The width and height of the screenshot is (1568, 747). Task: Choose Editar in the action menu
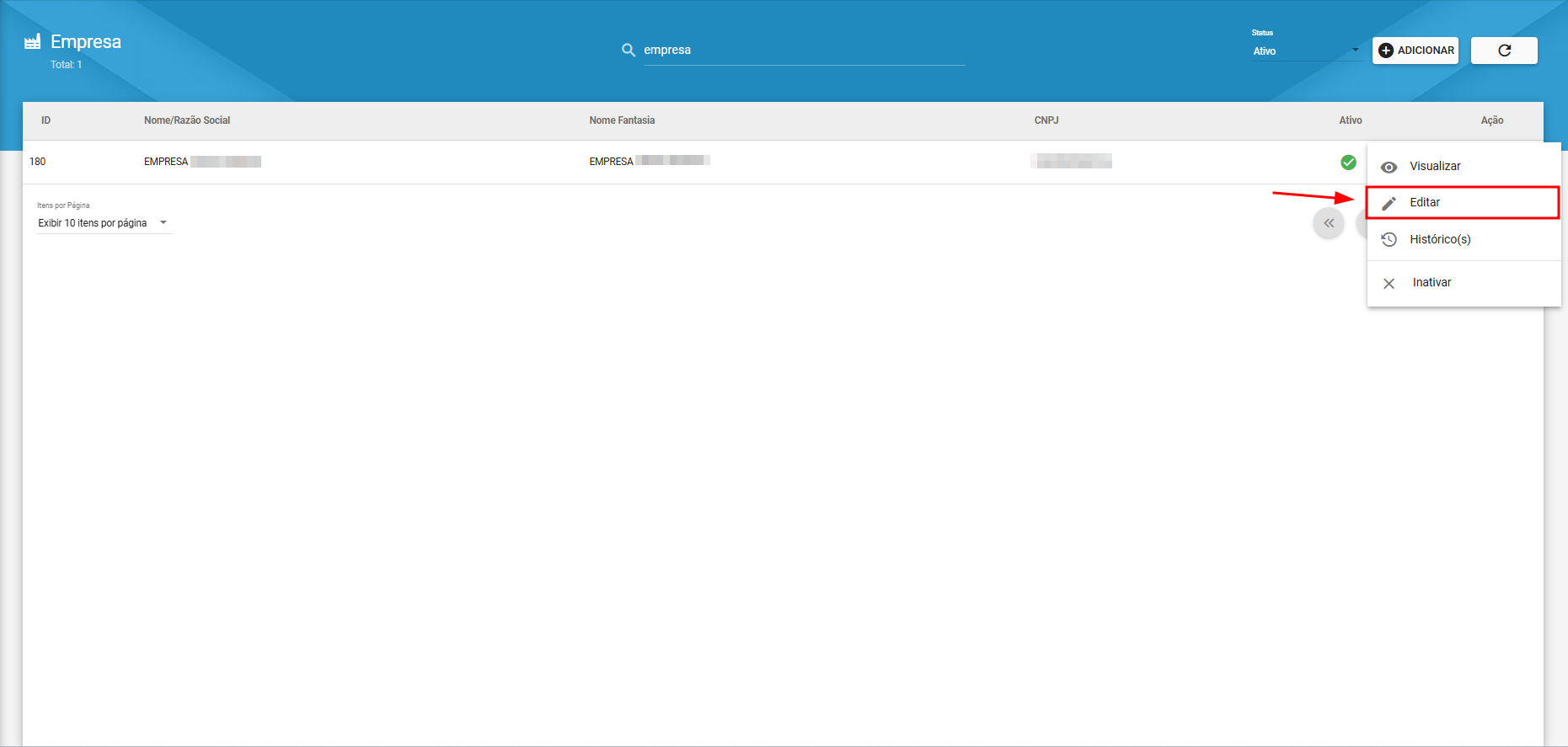tap(1464, 202)
